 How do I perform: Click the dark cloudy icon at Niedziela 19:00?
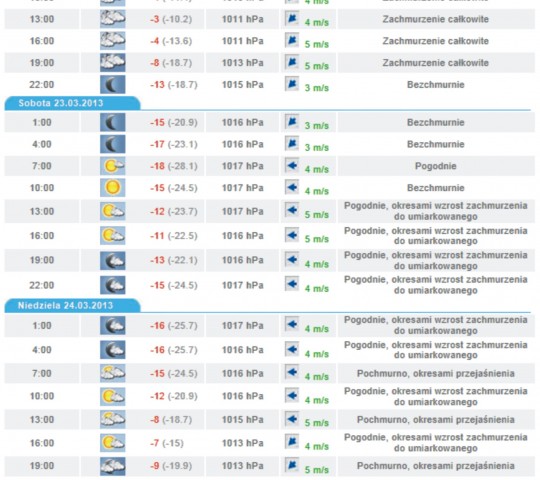113,466
